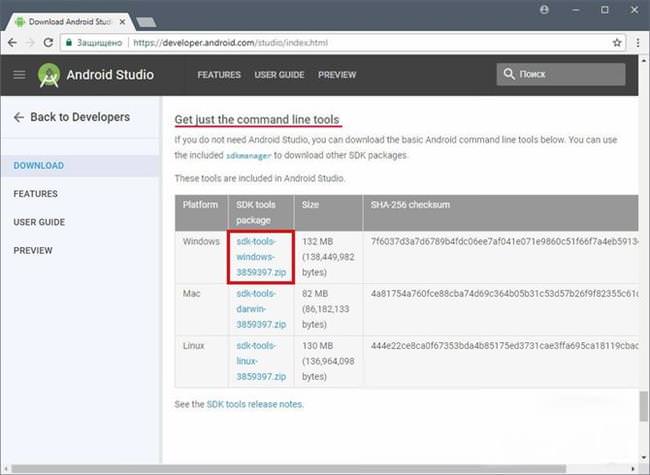Screen dimensions: 650x475
Task: Click the Mac checksum starting 4a81754a
Action: (504, 293)
